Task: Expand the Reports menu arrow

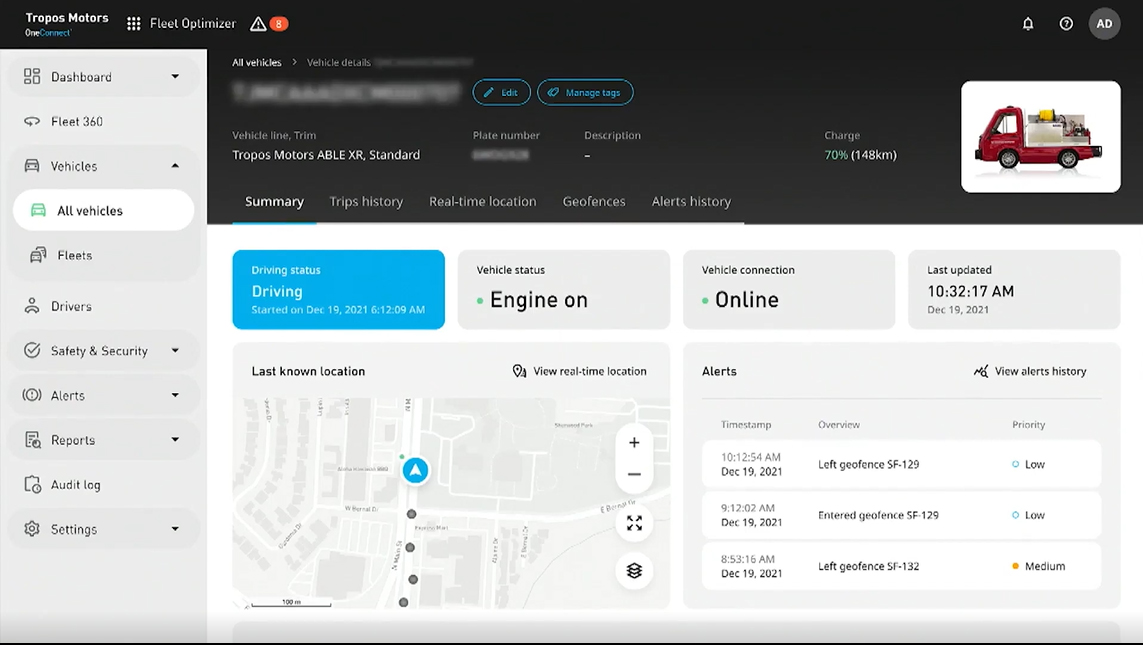Action: click(175, 440)
